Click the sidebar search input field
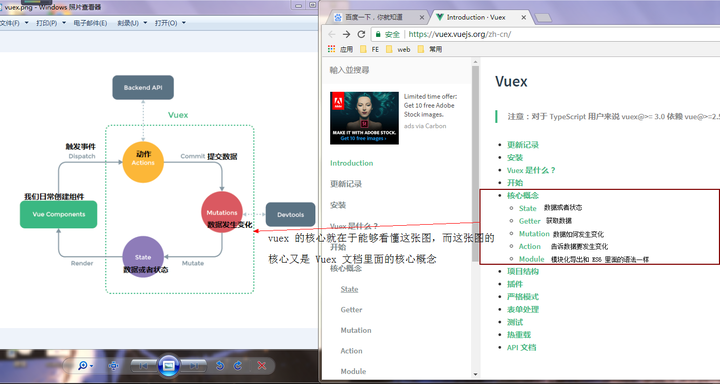Viewport: 720px width, 384px height. click(397, 70)
